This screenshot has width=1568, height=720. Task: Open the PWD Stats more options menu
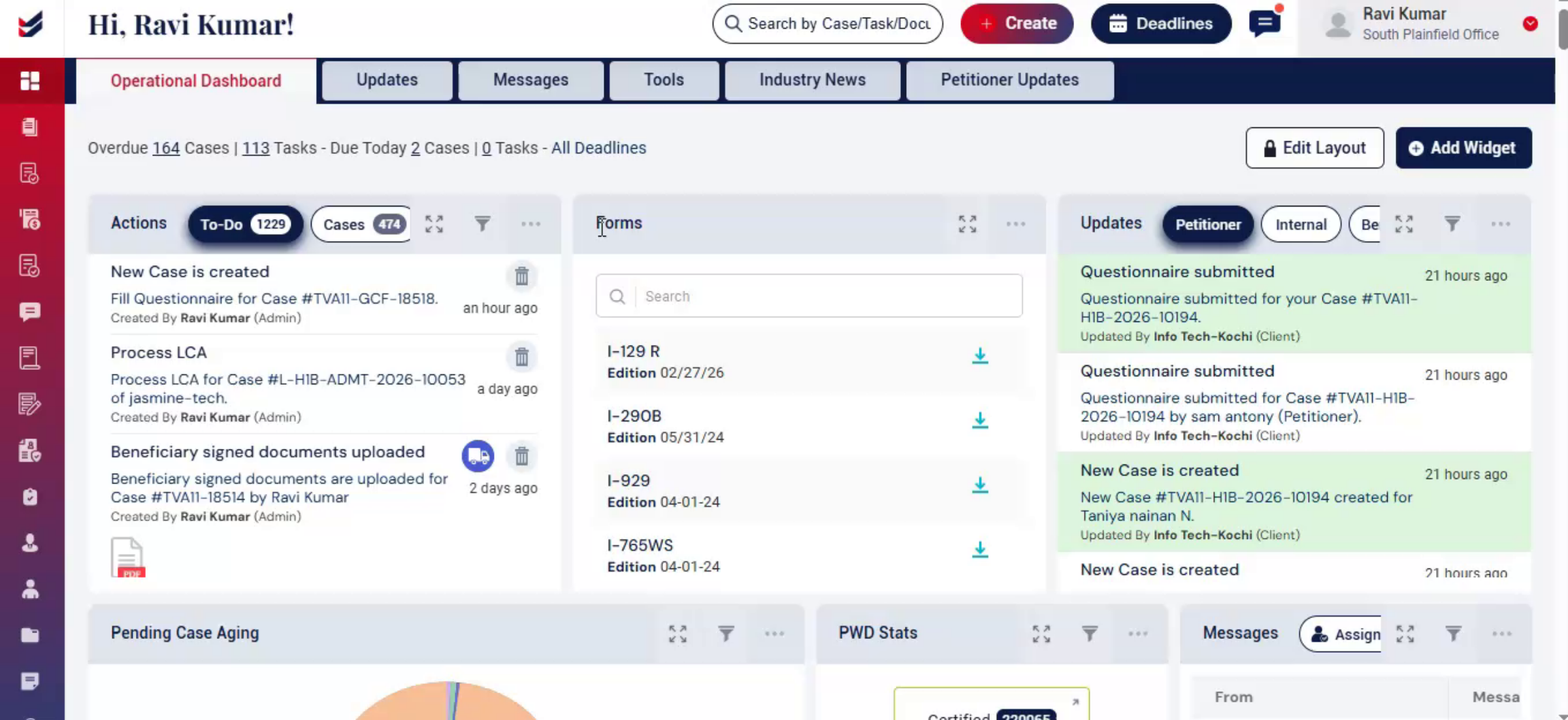1137,633
